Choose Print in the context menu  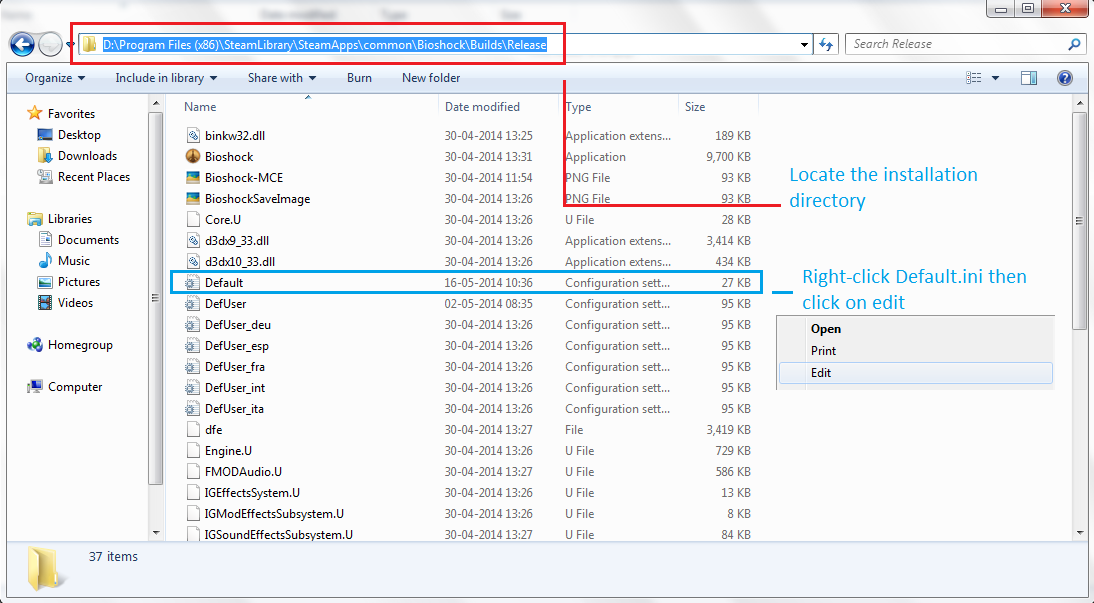click(914, 351)
